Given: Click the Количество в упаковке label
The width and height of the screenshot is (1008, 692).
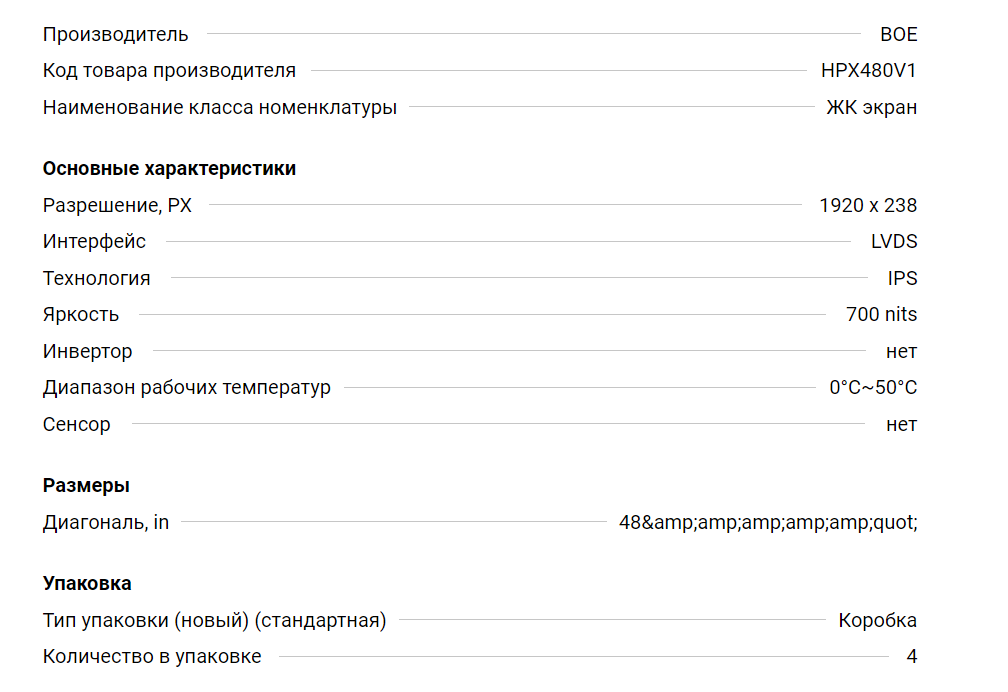Looking at the screenshot, I should [152, 656].
